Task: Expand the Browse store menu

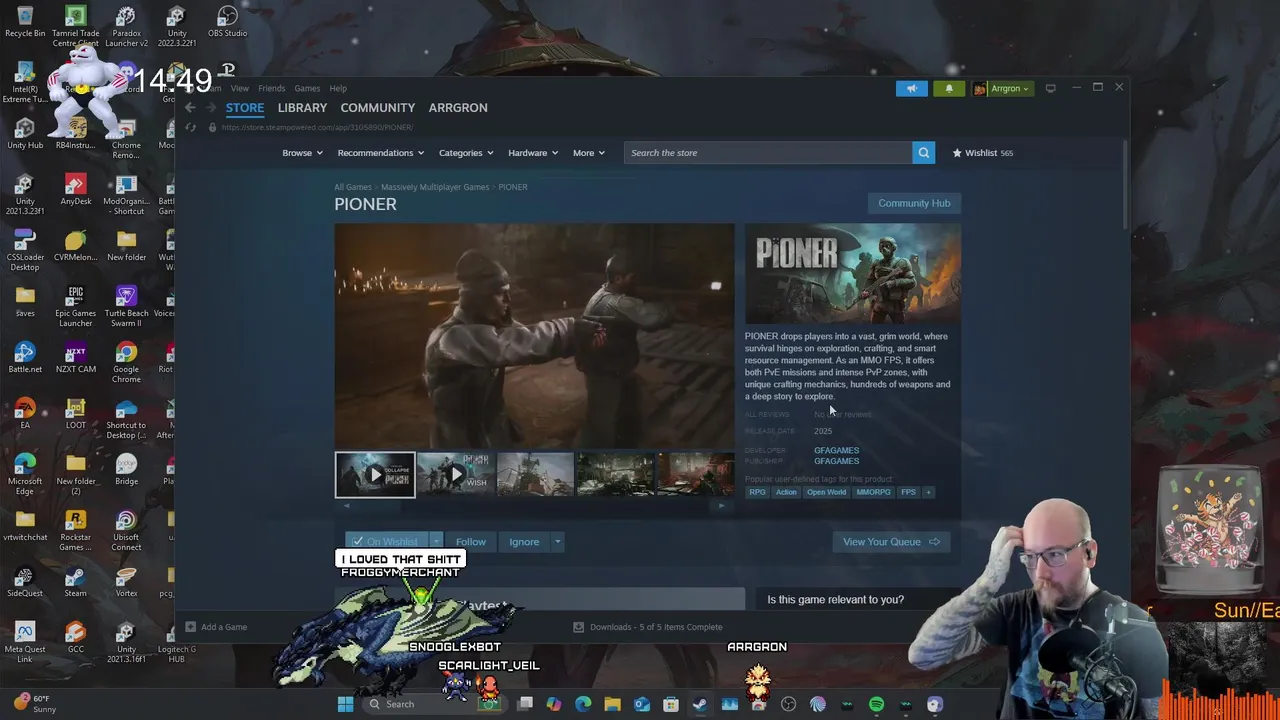Action: [302, 153]
